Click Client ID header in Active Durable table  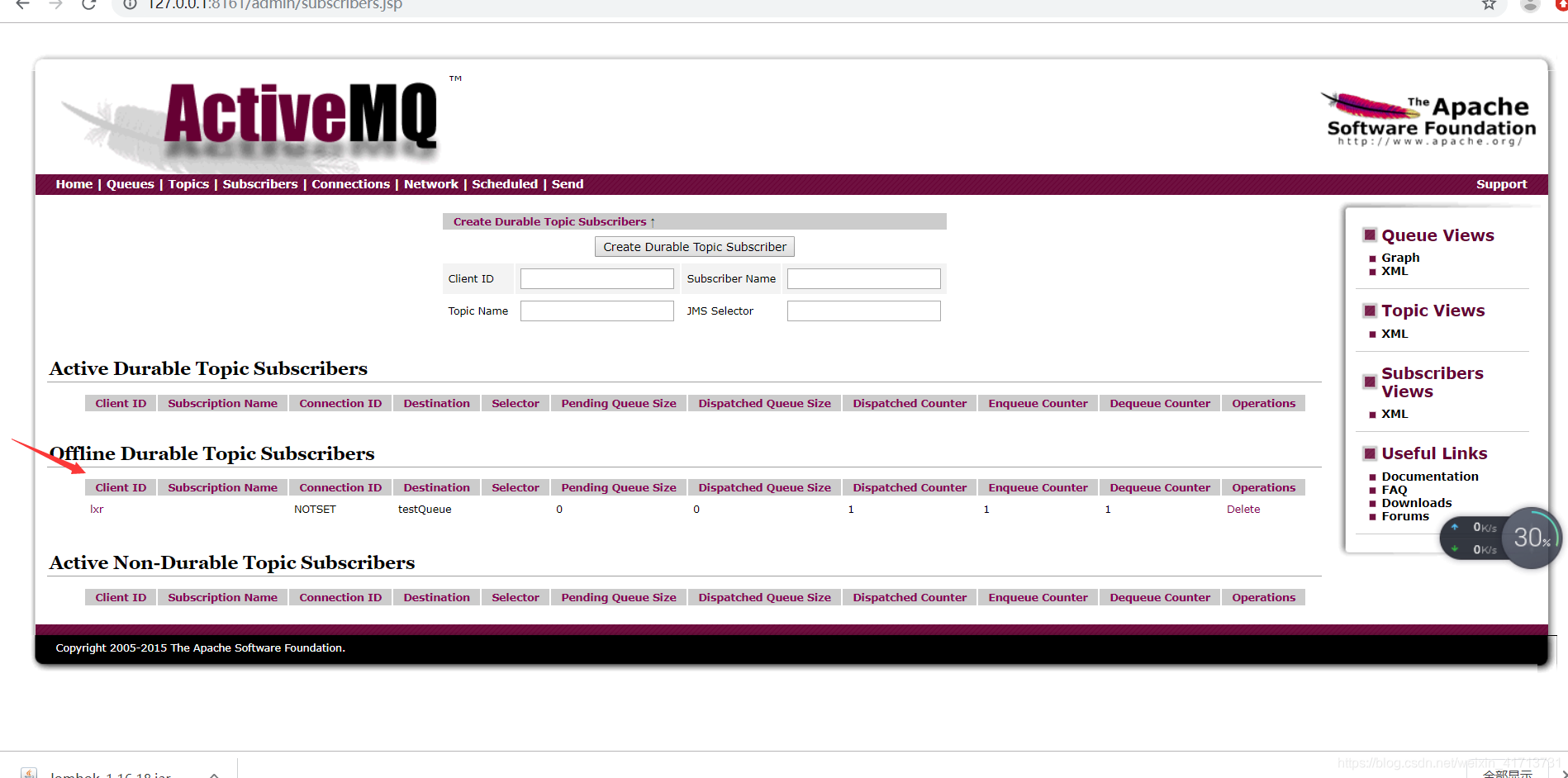pos(121,403)
